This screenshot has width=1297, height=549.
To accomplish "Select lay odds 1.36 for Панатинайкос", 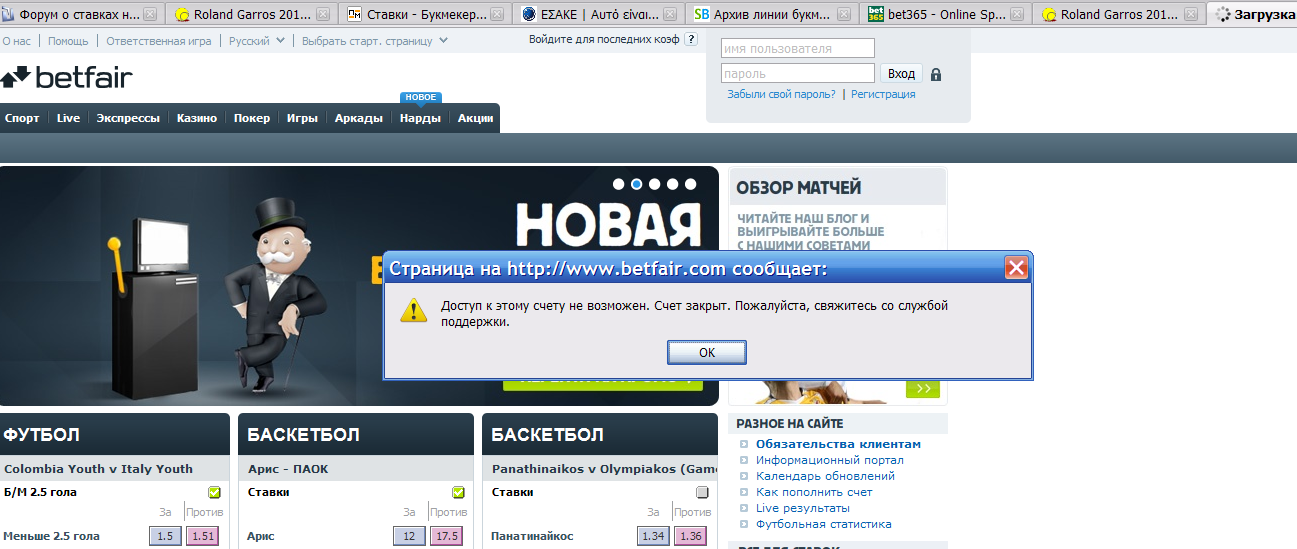I will (x=691, y=537).
